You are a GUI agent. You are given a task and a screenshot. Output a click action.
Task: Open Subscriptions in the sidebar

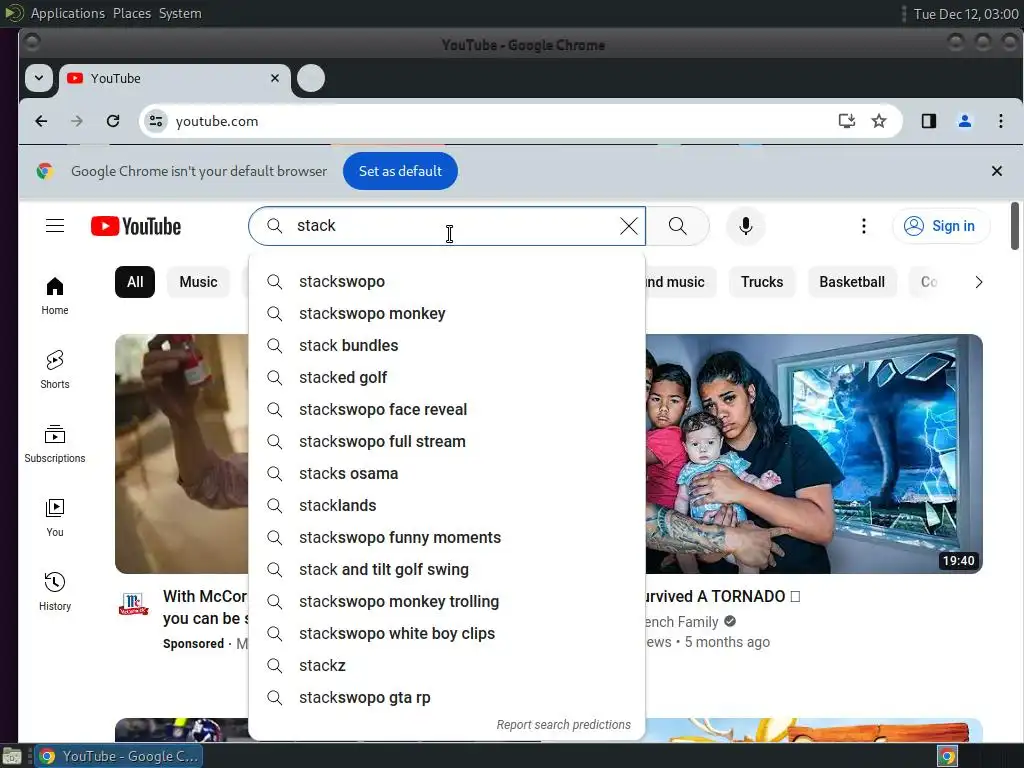(55, 443)
